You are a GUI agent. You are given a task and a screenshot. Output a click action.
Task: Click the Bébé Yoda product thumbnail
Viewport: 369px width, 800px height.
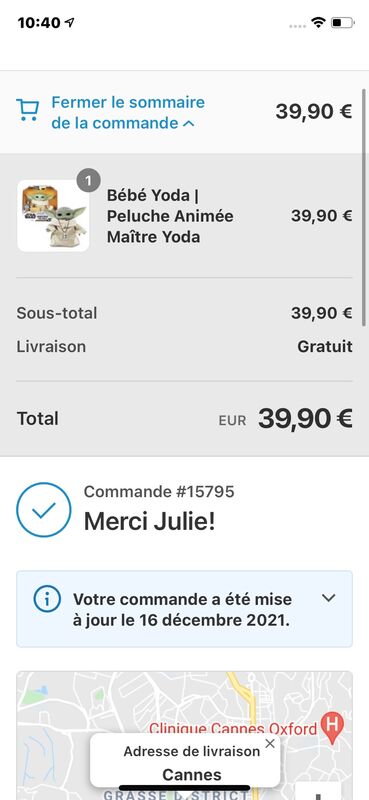[53, 216]
